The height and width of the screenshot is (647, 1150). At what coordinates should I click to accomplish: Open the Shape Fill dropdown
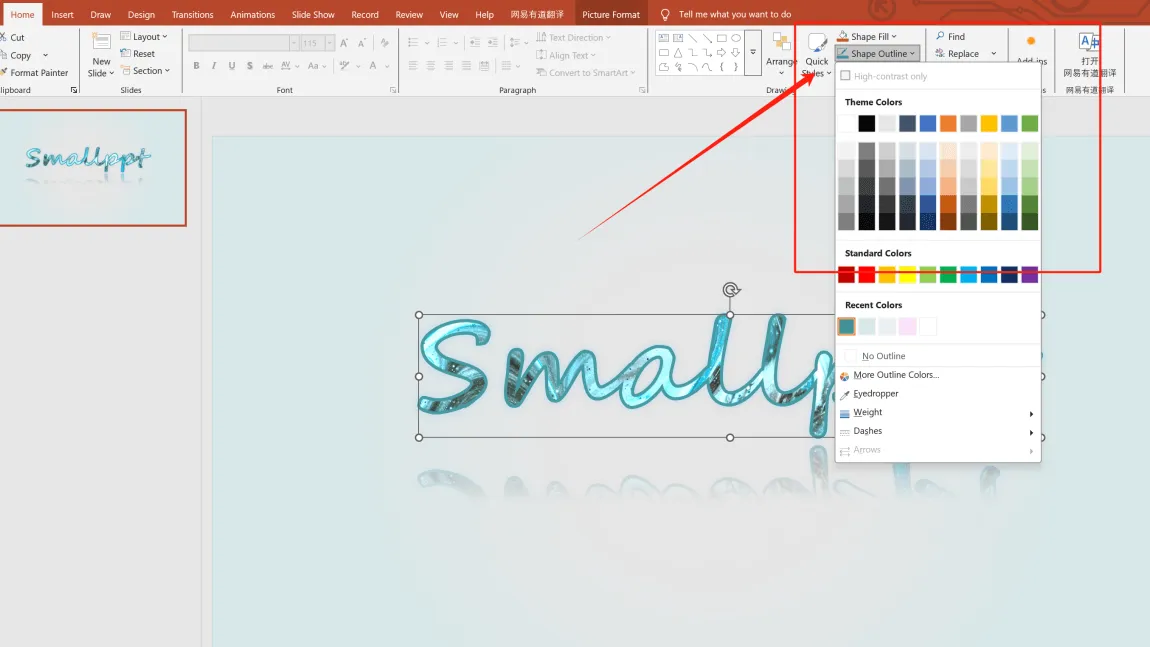[868, 35]
